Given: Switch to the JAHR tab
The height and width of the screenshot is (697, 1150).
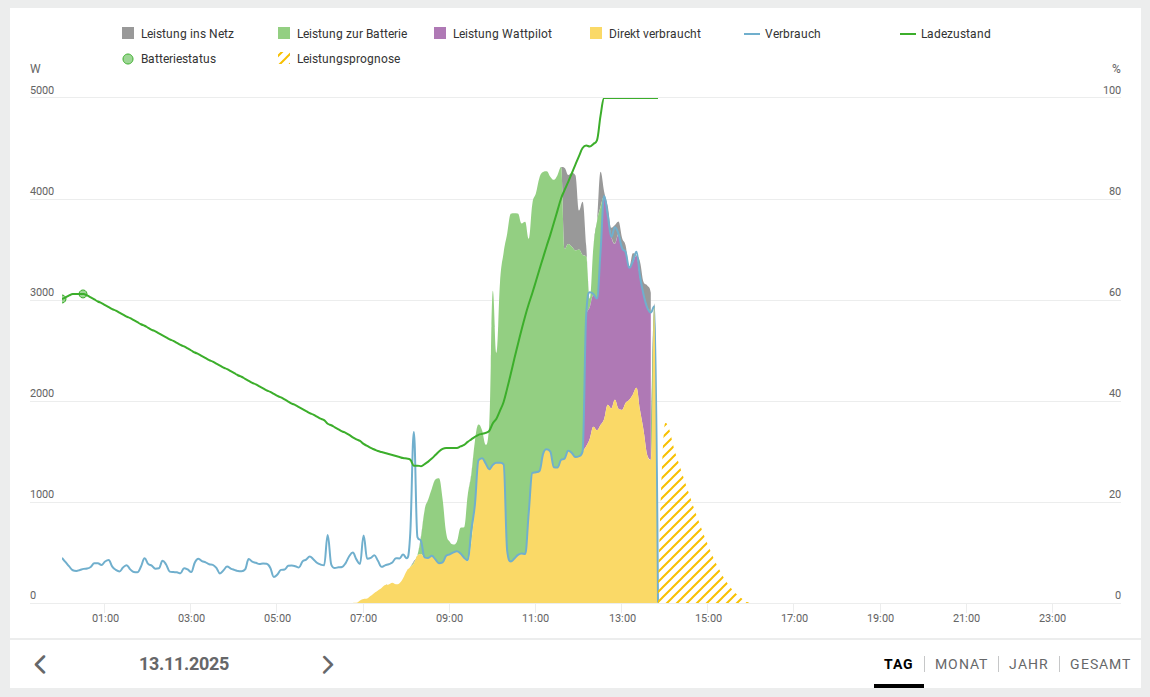Looking at the screenshot, I should click(x=1028, y=664).
